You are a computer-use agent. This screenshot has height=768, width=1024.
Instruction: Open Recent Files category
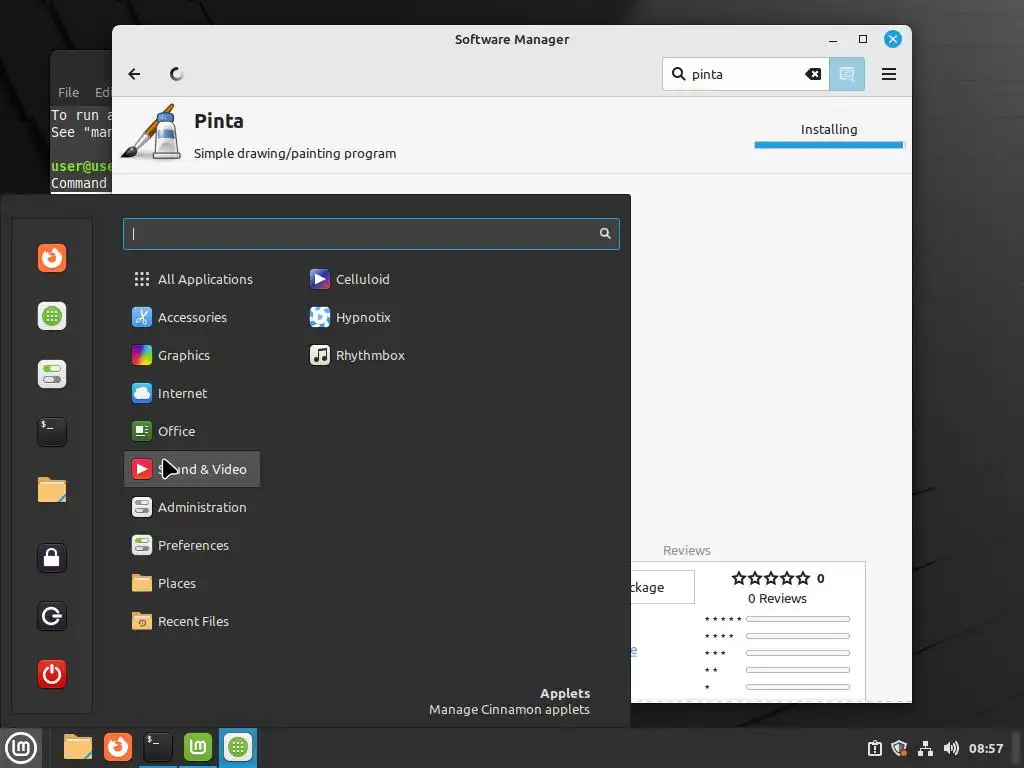[x=192, y=621]
